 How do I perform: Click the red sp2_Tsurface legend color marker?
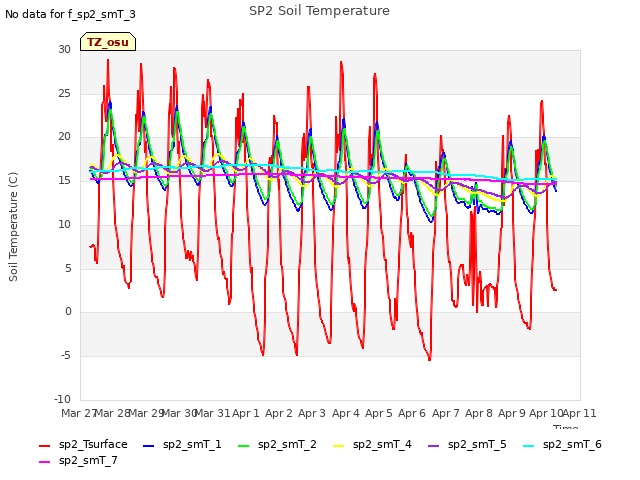pyautogui.click(x=44, y=446)
